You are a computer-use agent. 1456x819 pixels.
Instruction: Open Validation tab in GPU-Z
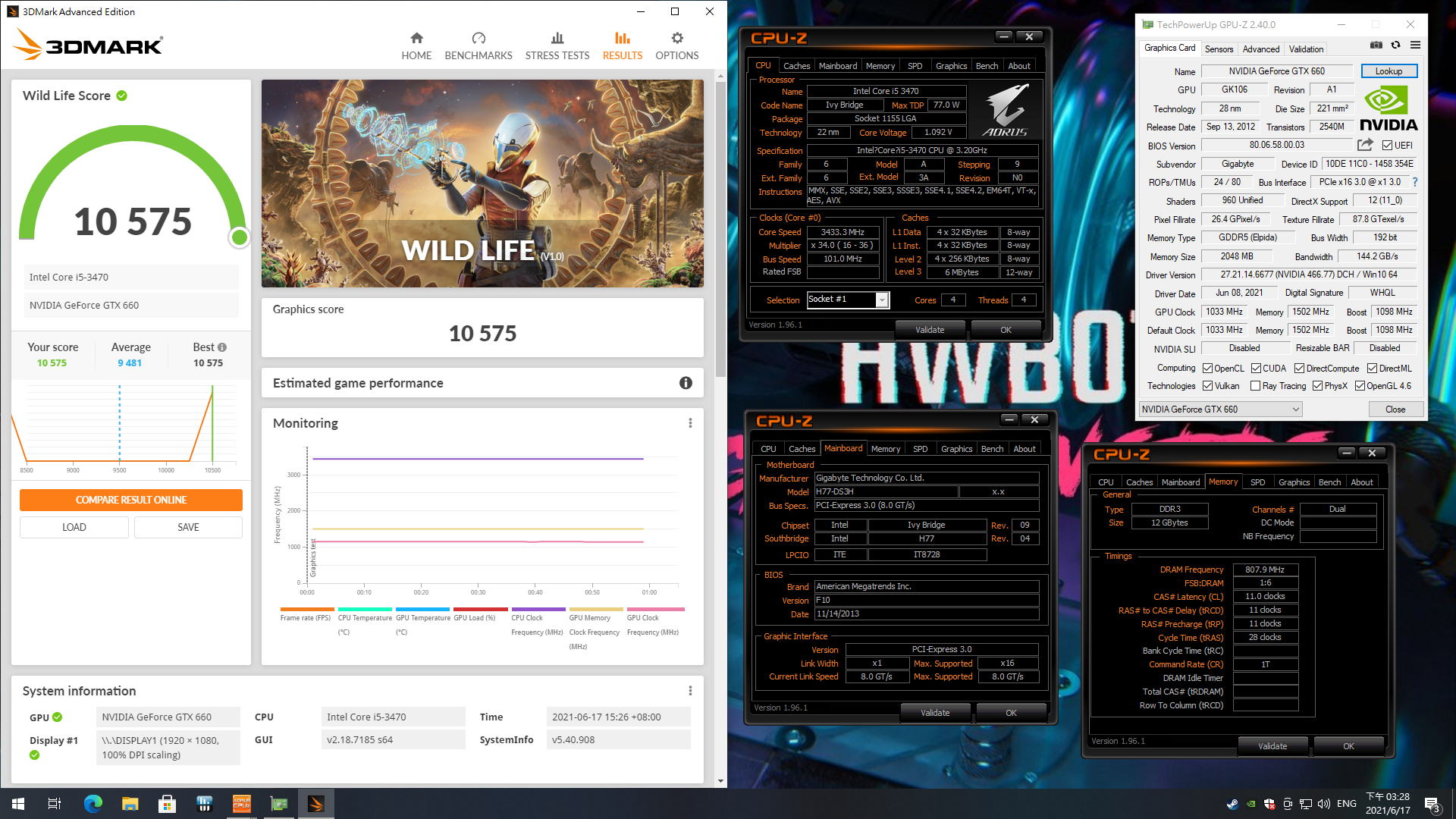[1306, 49]
